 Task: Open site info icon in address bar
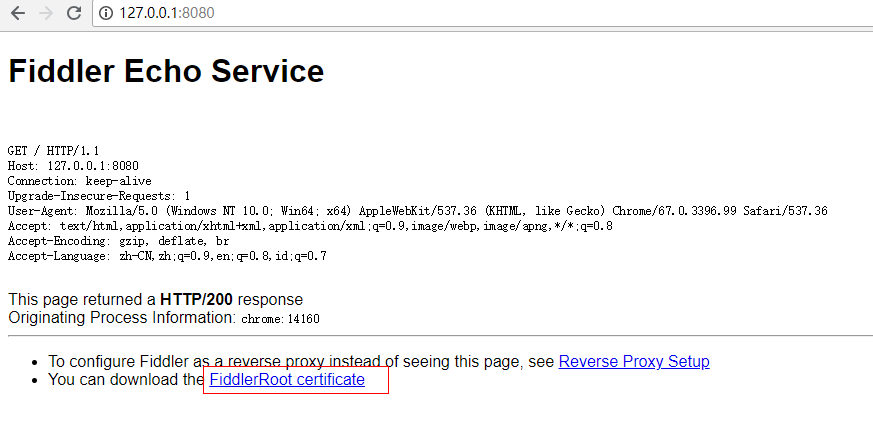(x=106, y=13)
